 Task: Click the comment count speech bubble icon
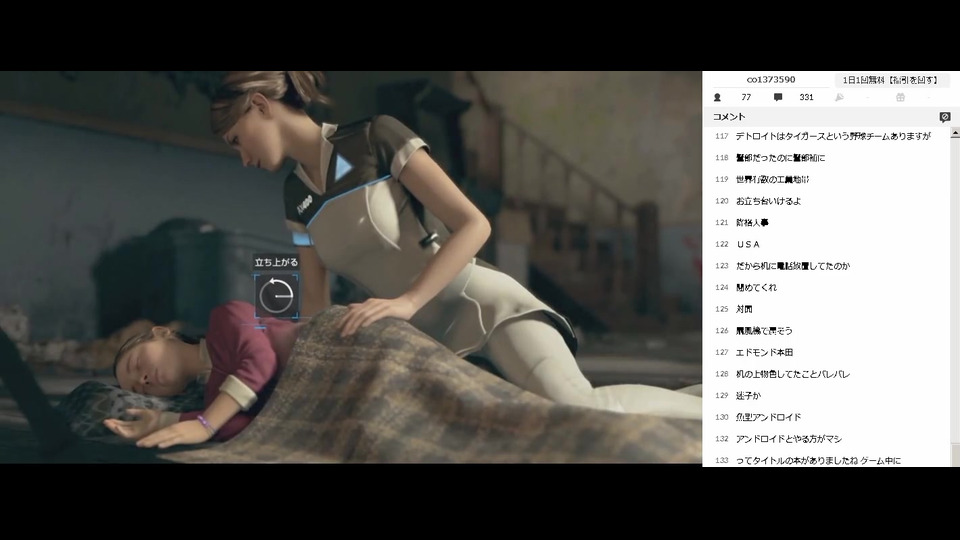click(x=778, y=97)
